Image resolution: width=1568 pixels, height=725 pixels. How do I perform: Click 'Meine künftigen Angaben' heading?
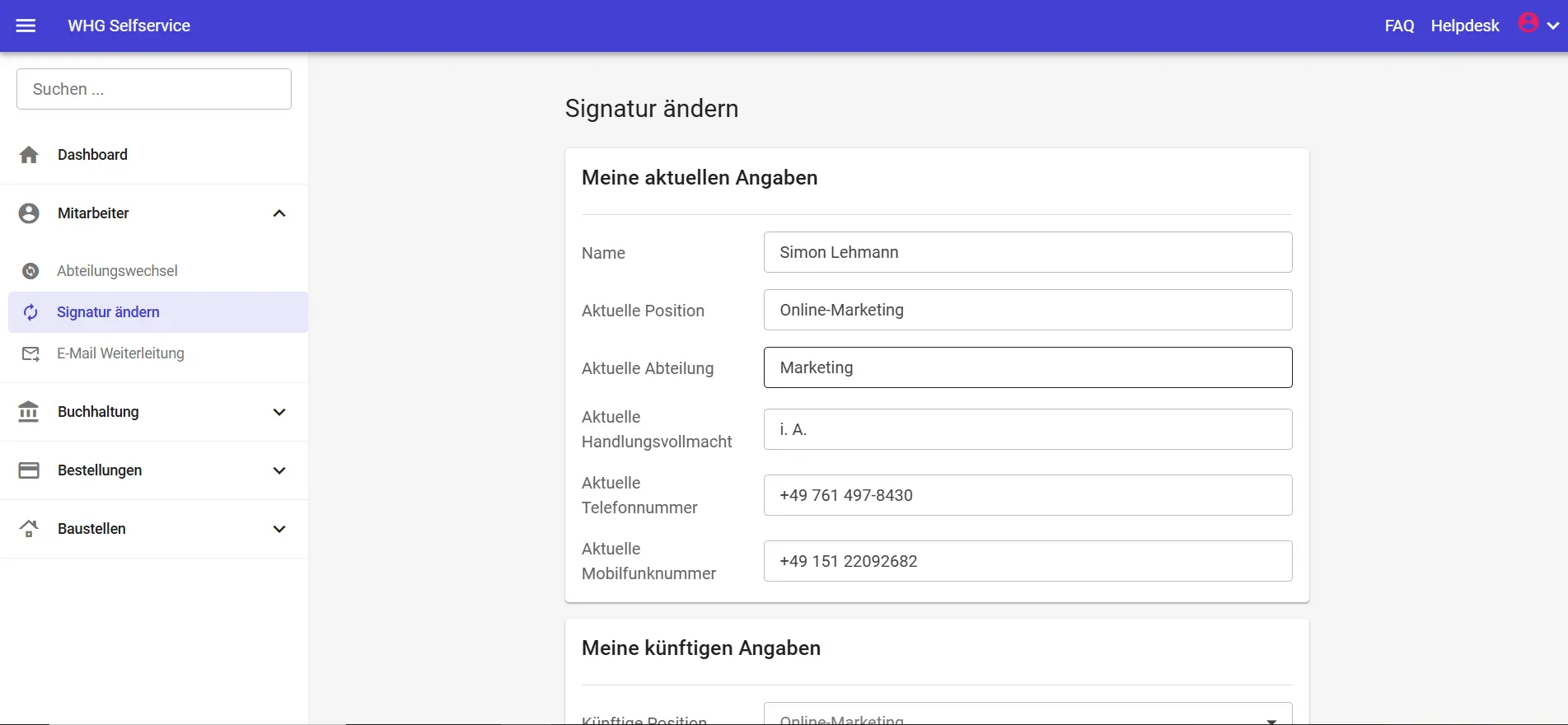click(x=701, y=648)
